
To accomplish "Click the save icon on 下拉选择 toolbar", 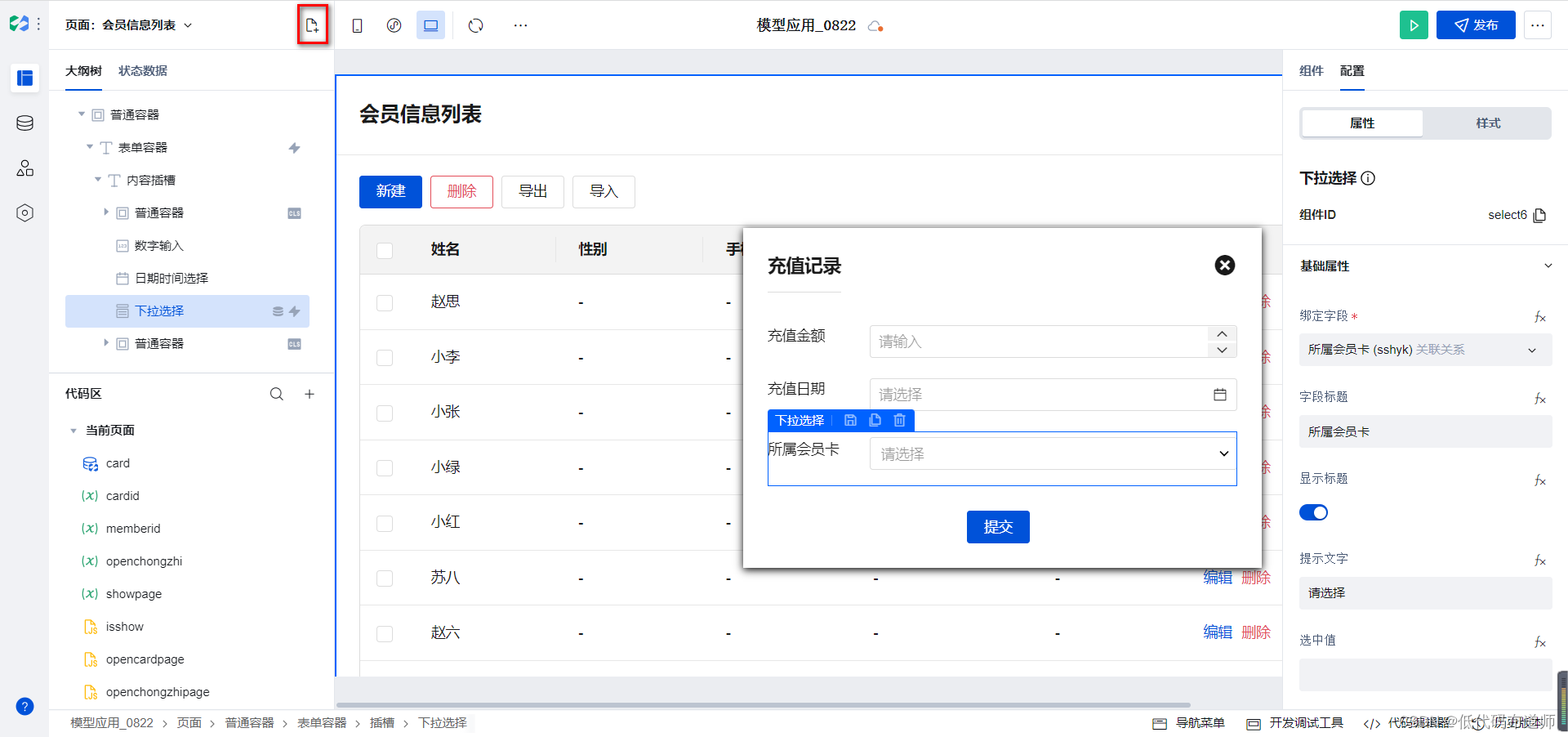I will click(x=850, y=420).
